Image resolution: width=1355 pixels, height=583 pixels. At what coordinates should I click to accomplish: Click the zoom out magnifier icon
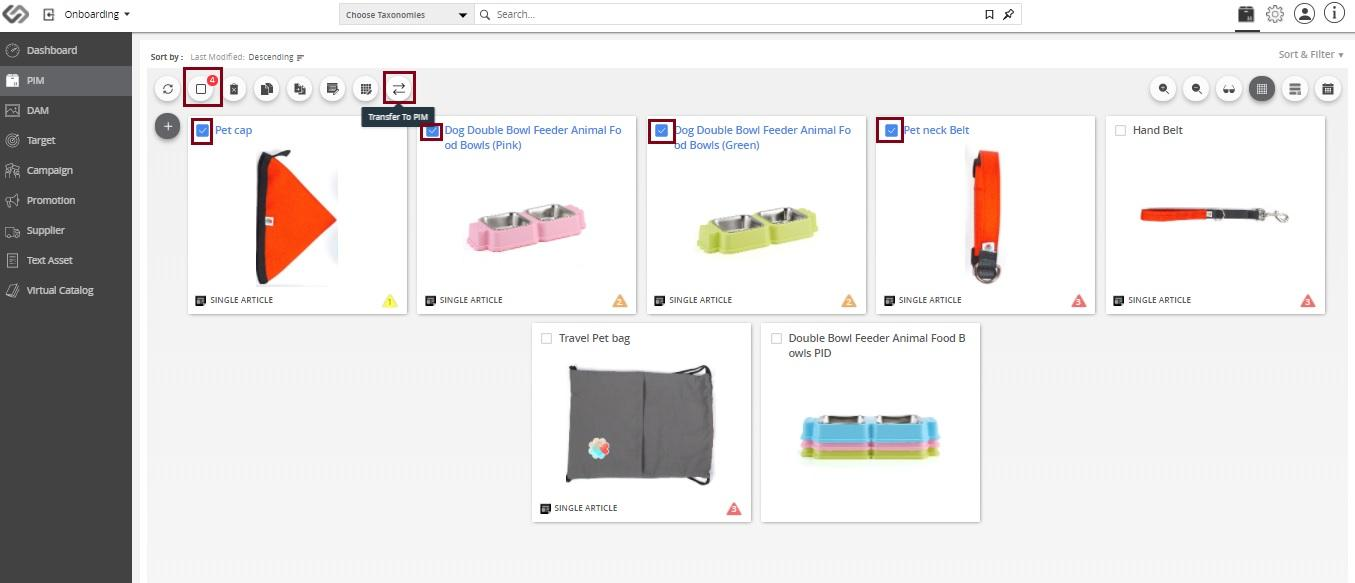point(1197,89)
